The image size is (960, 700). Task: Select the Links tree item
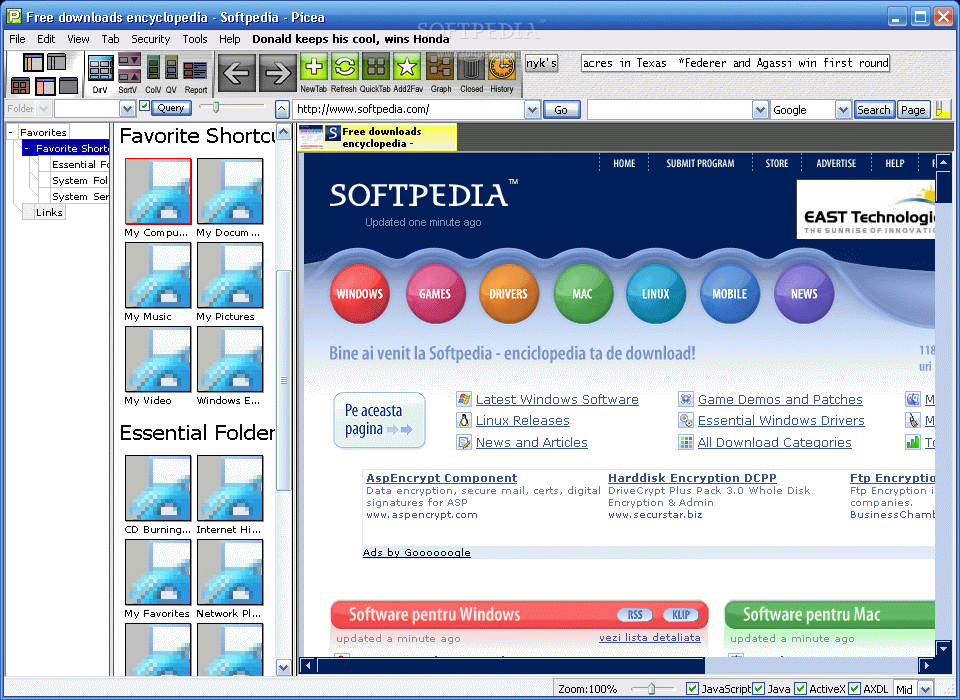[49, 213]
